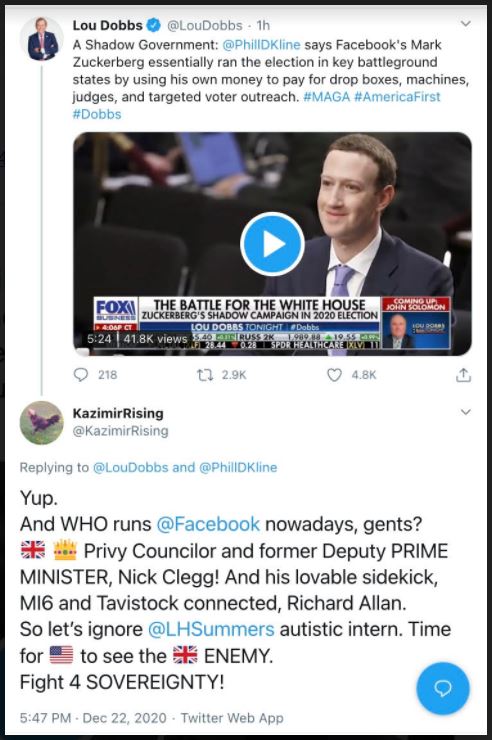Open the #Dobbs hashtag link

click(x=97, y=114)
